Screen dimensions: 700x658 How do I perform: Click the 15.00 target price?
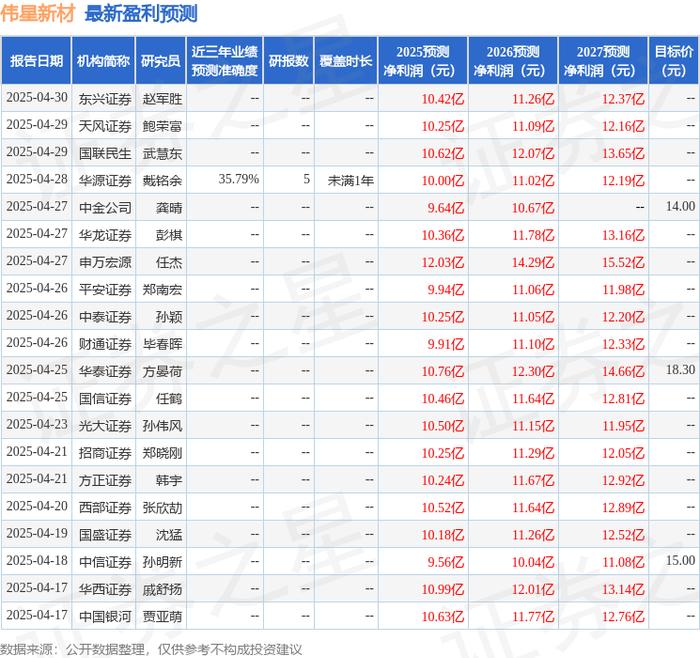point(680,560)
